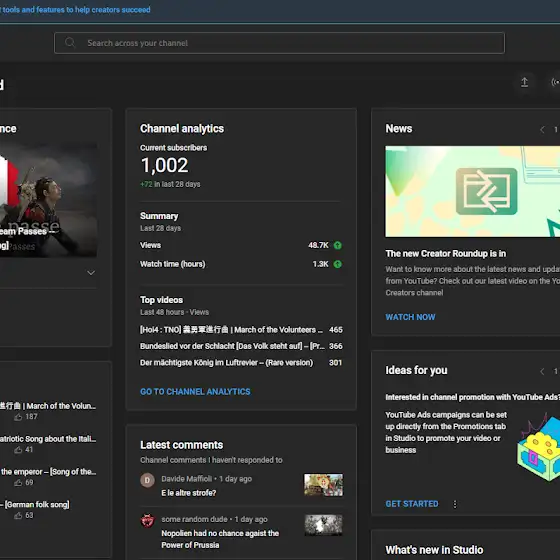Click the 48.7K views value
The width and height of the screenshot is (560, 560).
point(318,245)
